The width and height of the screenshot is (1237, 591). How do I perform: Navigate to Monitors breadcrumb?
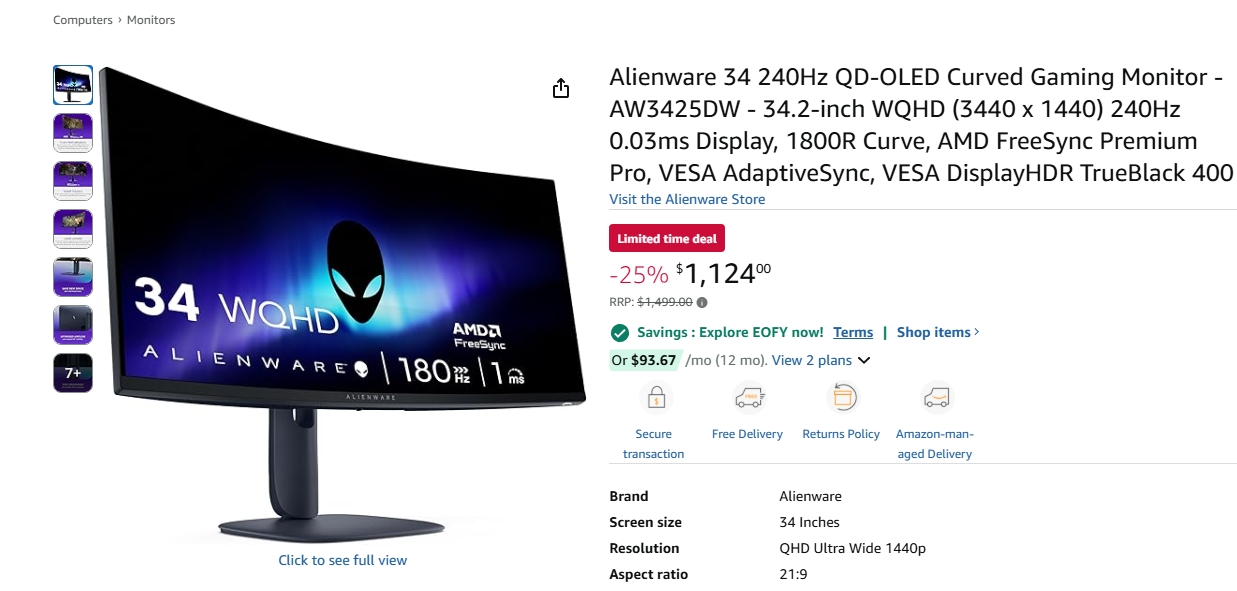click(x=151, y=20)
